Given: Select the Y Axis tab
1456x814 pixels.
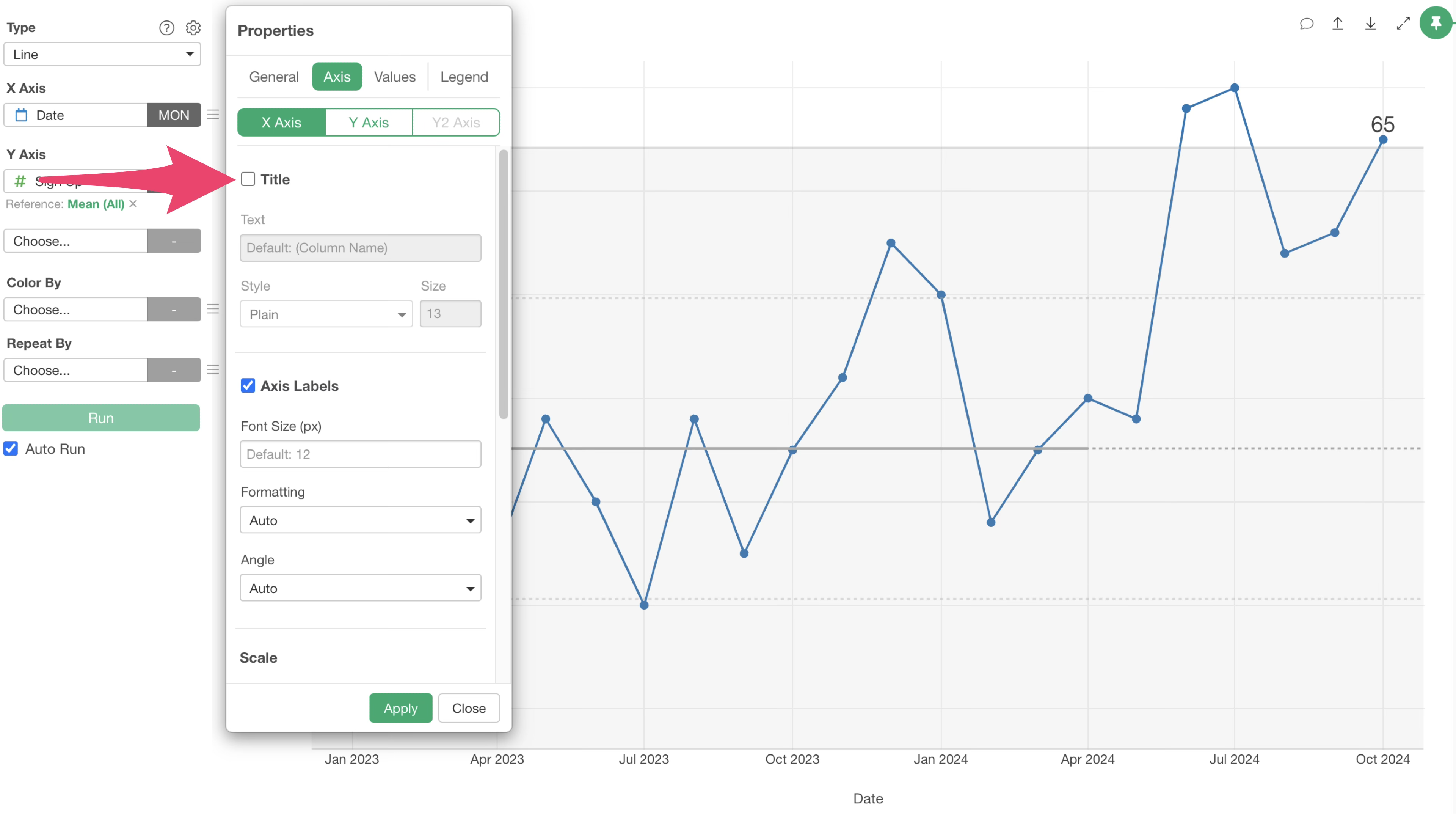Looking at the screenshot, I should 369,123.
